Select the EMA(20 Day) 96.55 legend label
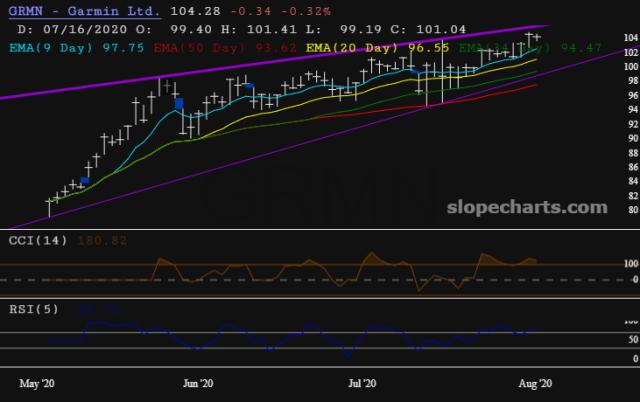 [377, 48]
